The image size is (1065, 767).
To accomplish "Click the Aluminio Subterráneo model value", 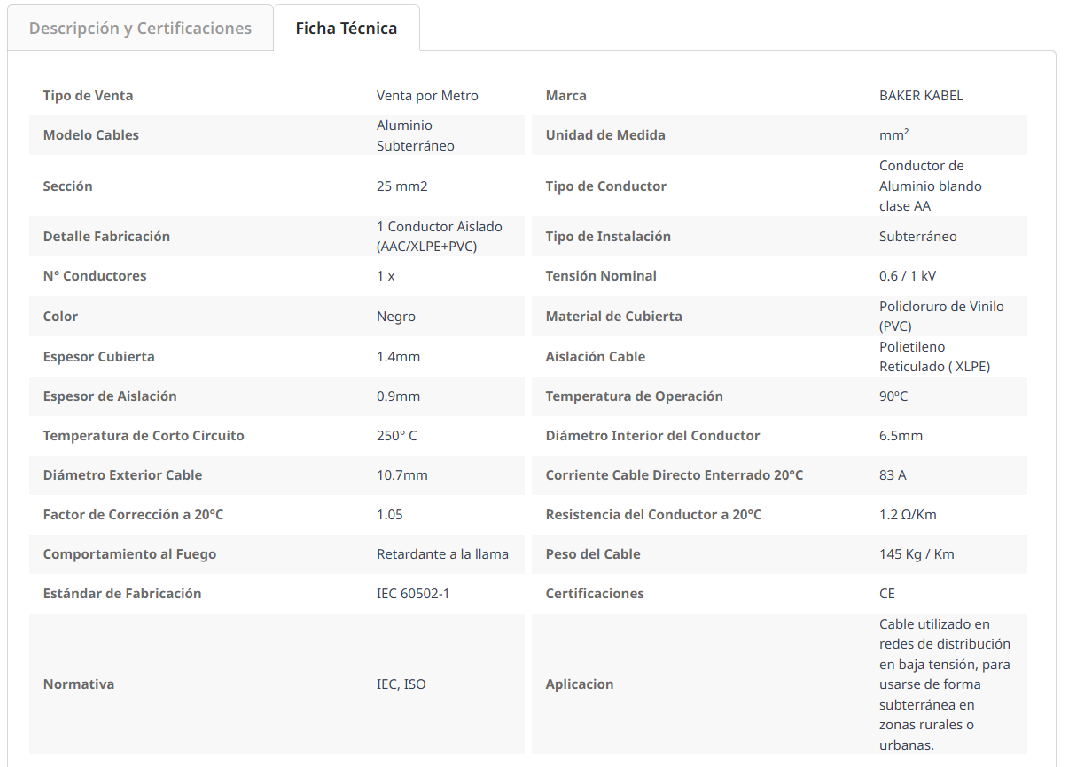I will [415, 136].
